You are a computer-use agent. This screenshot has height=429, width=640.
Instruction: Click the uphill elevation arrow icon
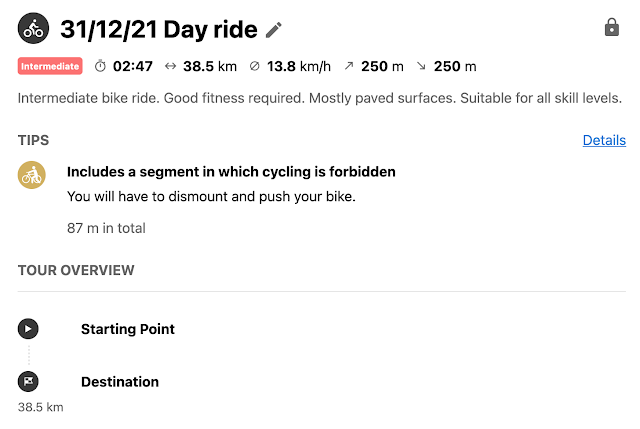(x=348, y=67)
